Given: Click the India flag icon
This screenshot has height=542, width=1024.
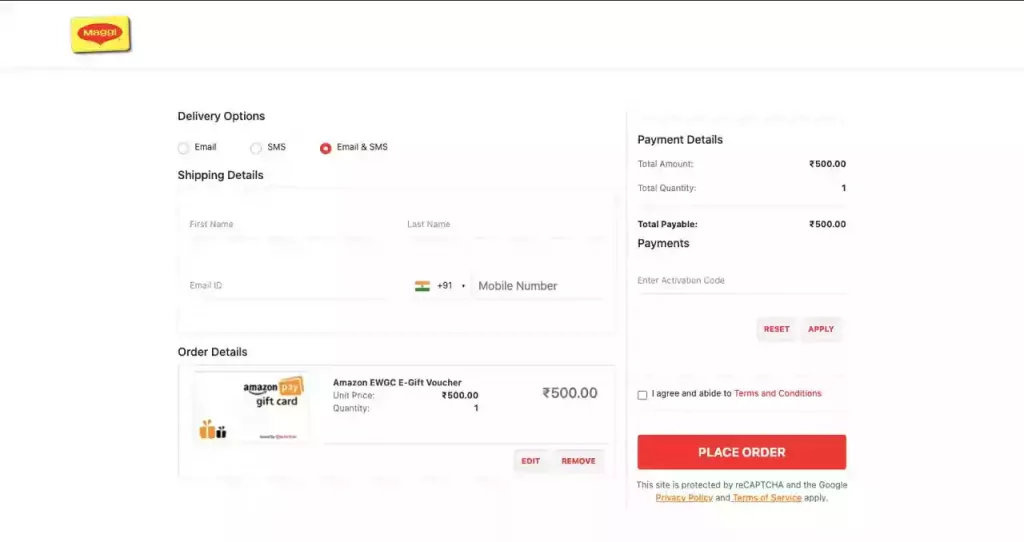Looking at the screenshot, I should tap(422, 286).
